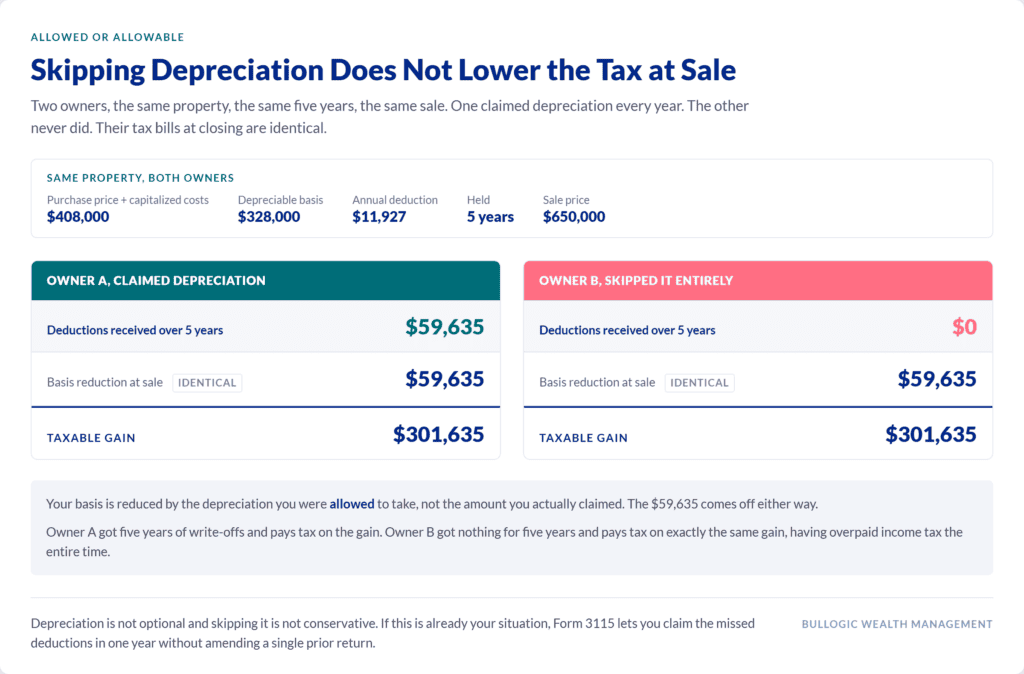This screenshot has width=1024, height=674.
Task: Click the $328,000 depreciable basis figure
Action: 269,217
